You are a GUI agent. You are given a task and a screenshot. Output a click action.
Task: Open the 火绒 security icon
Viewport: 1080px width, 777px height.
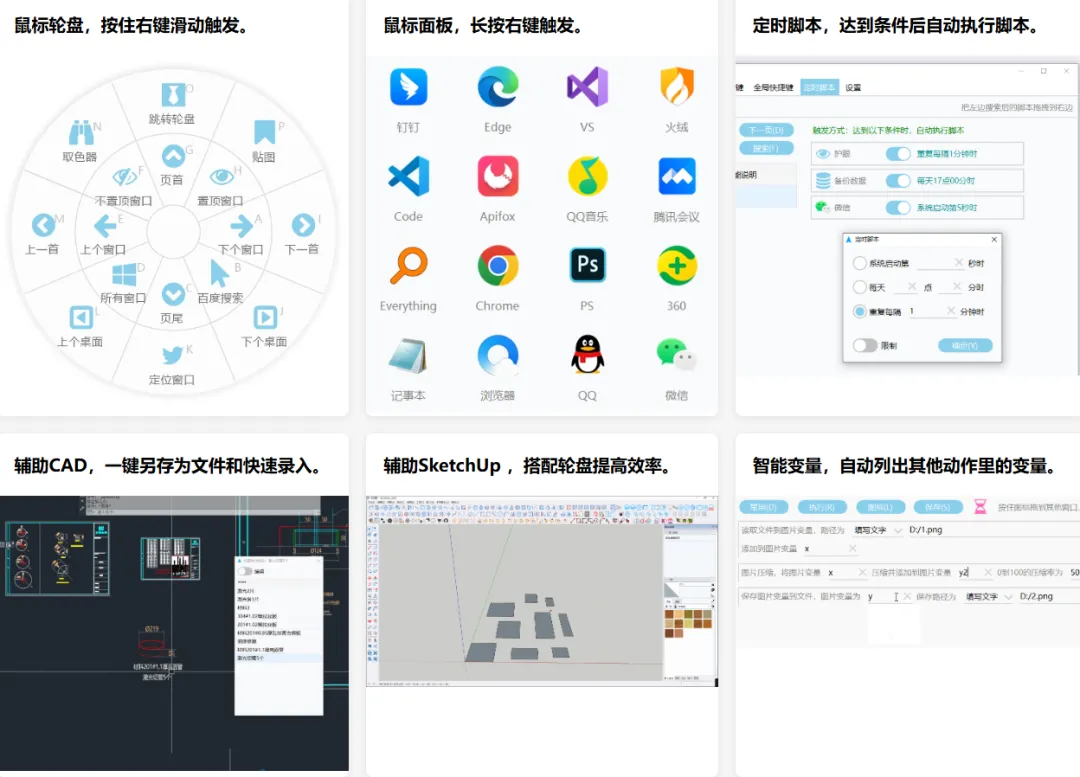tap(677, 87)
